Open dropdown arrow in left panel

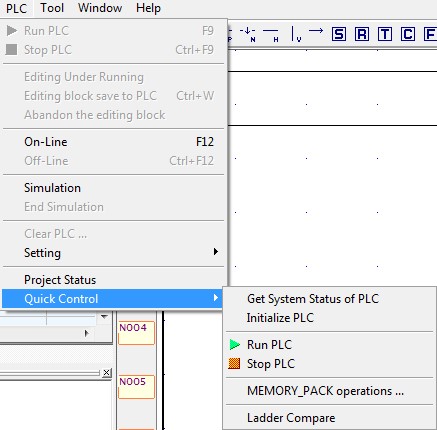[x=104, y=317]
